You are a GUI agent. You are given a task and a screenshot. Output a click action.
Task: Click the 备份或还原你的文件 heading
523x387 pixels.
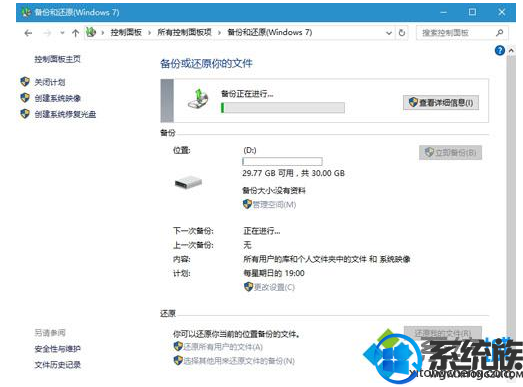[x=206, y=63]
